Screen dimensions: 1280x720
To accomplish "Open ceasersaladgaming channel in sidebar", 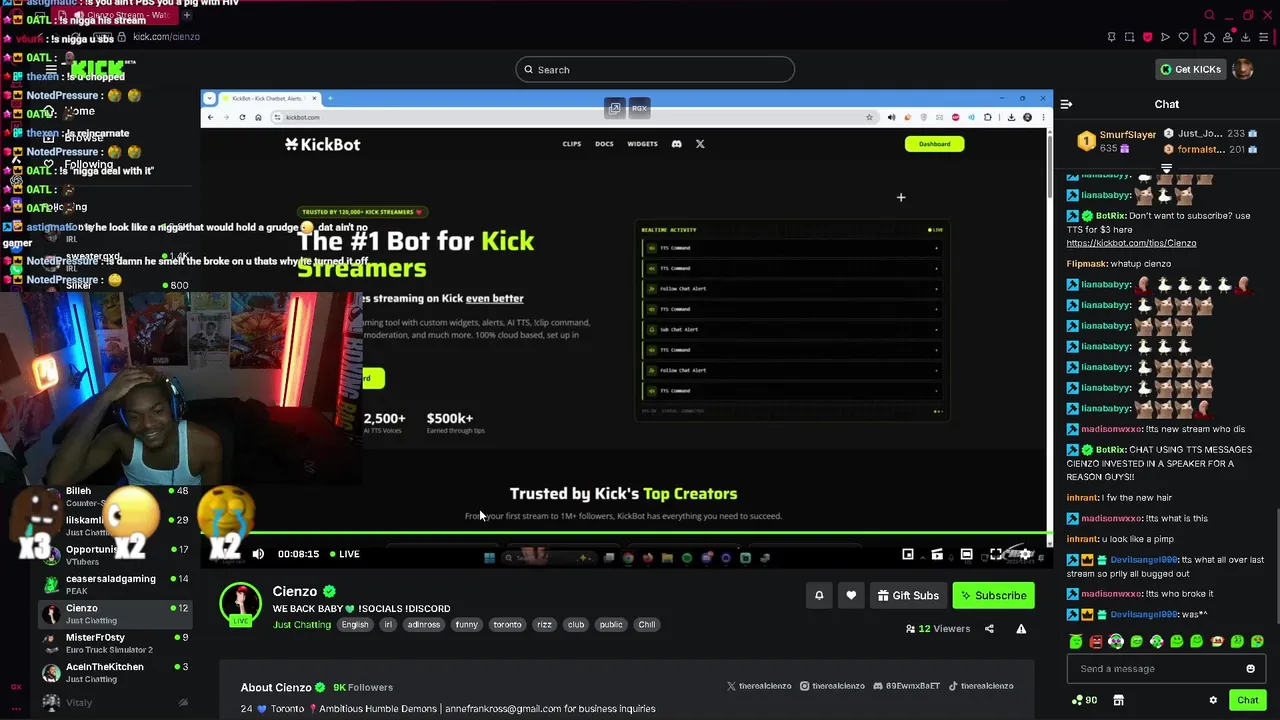I will coord(113,584).
